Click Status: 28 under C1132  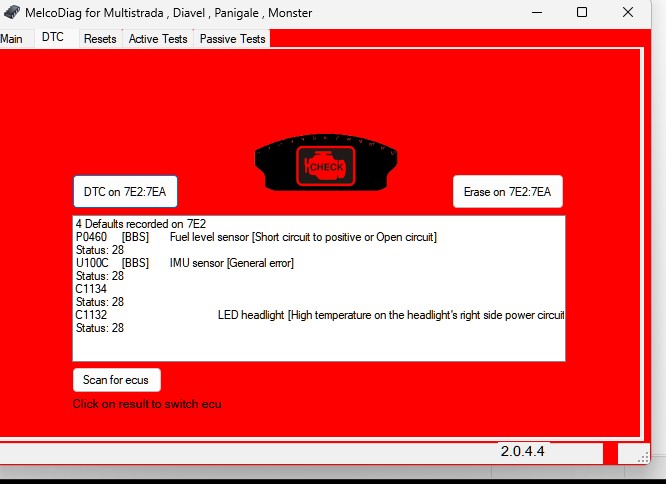point(100,328)
